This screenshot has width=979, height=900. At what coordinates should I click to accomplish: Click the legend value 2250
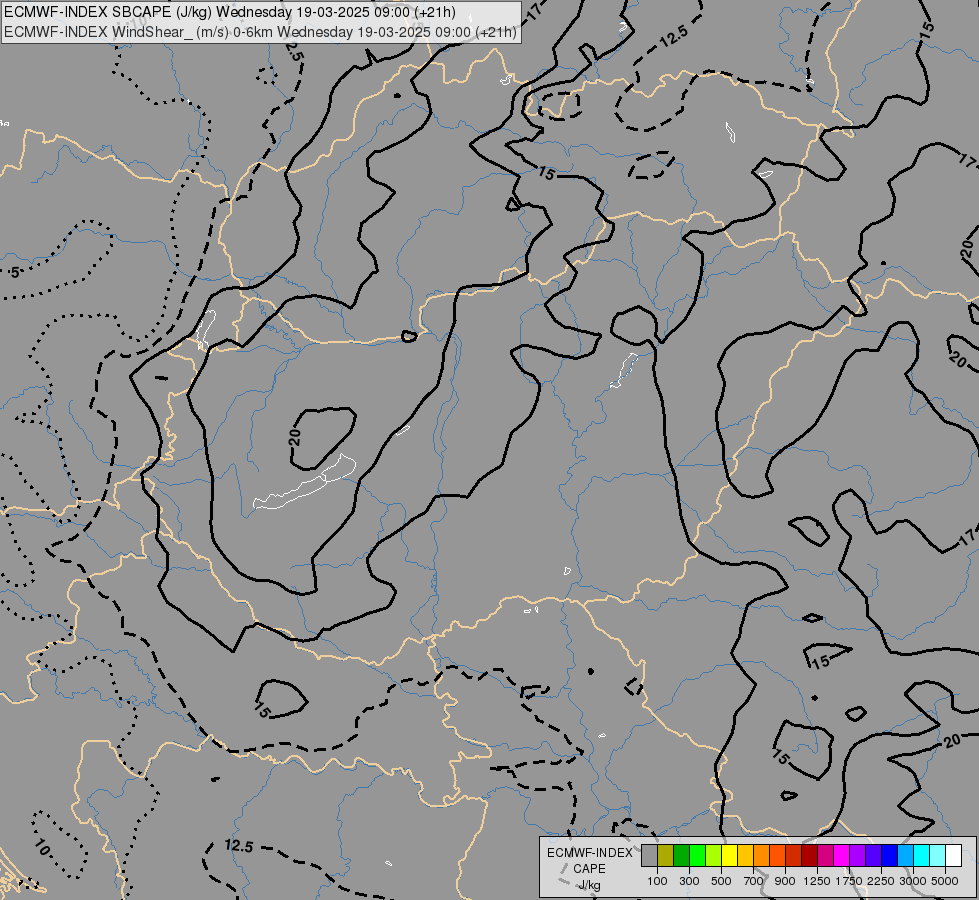click(881, 881)
